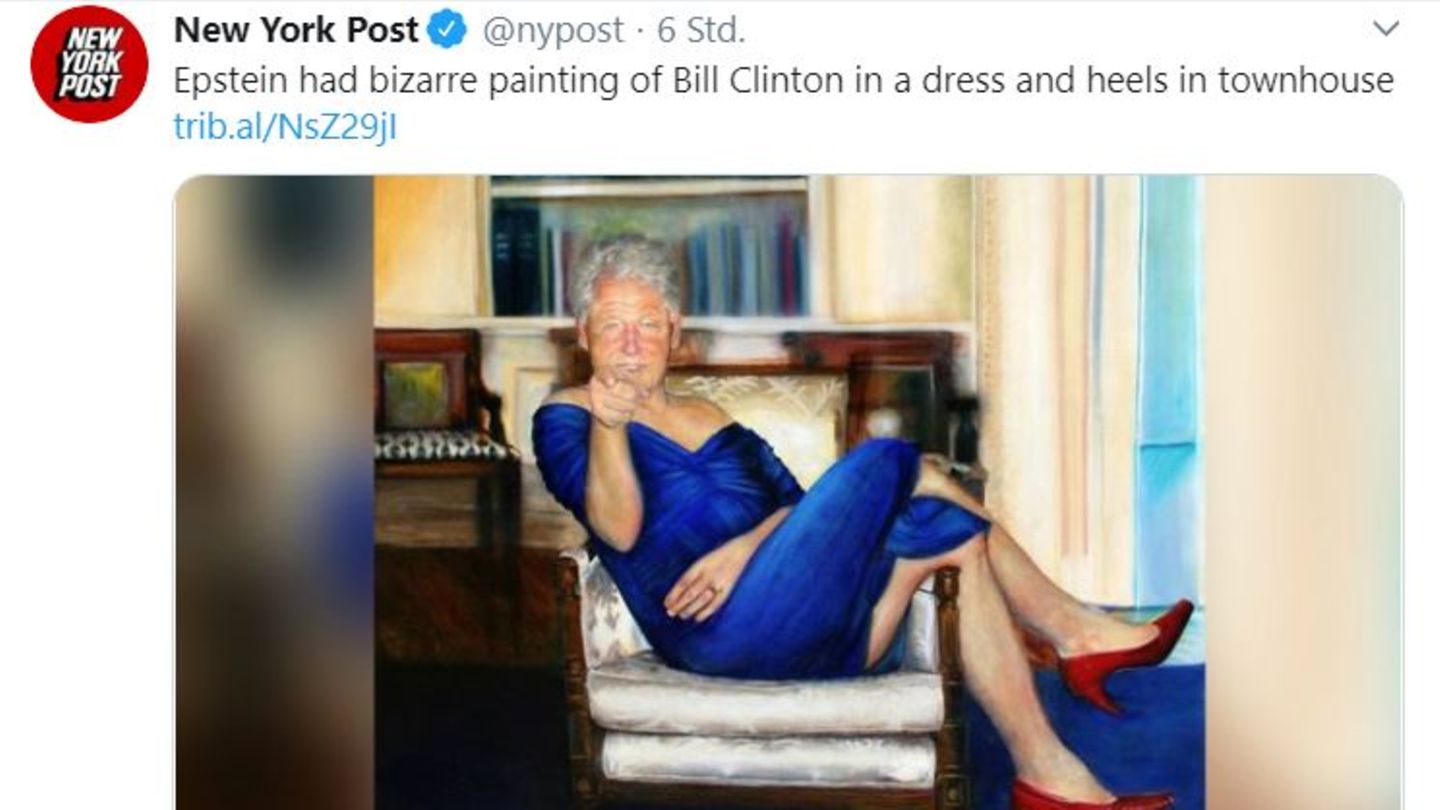Click the word Epstein in the tweet text
Viewport: 1440px width, 810px height.
coord(232,81)
